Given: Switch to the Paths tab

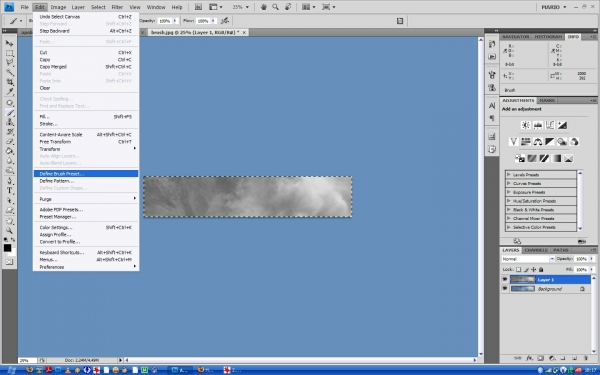Looking at the screenshot, I should [561, 250].
